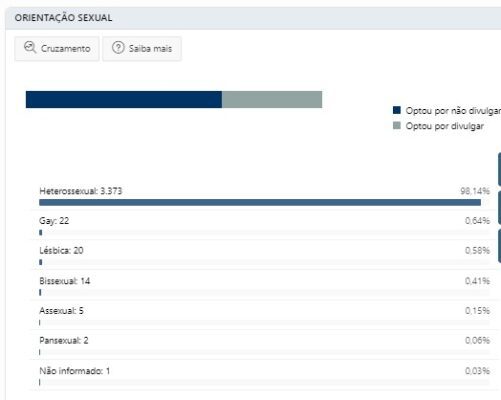Select 'Optou por não divulgar' legend label
The height and width of the screenshot is (400, 501).
point(453,111)
